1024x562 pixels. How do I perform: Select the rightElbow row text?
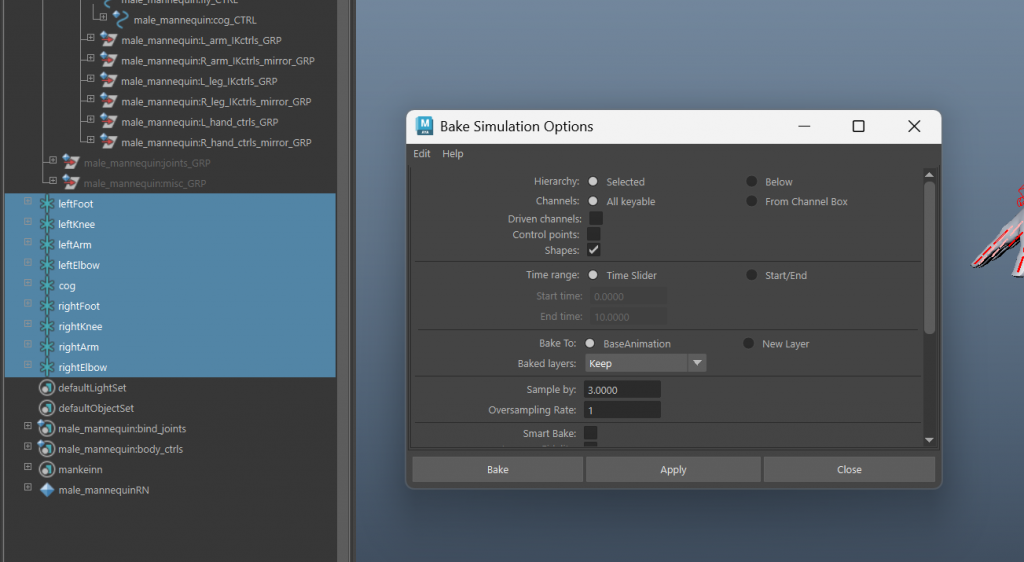82,367
